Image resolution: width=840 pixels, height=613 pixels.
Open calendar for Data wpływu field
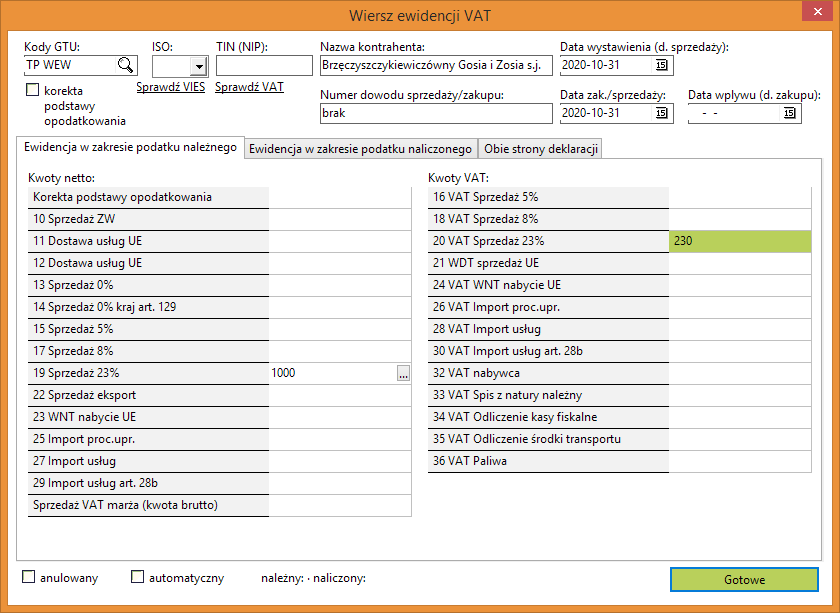(x=790, y=113)
